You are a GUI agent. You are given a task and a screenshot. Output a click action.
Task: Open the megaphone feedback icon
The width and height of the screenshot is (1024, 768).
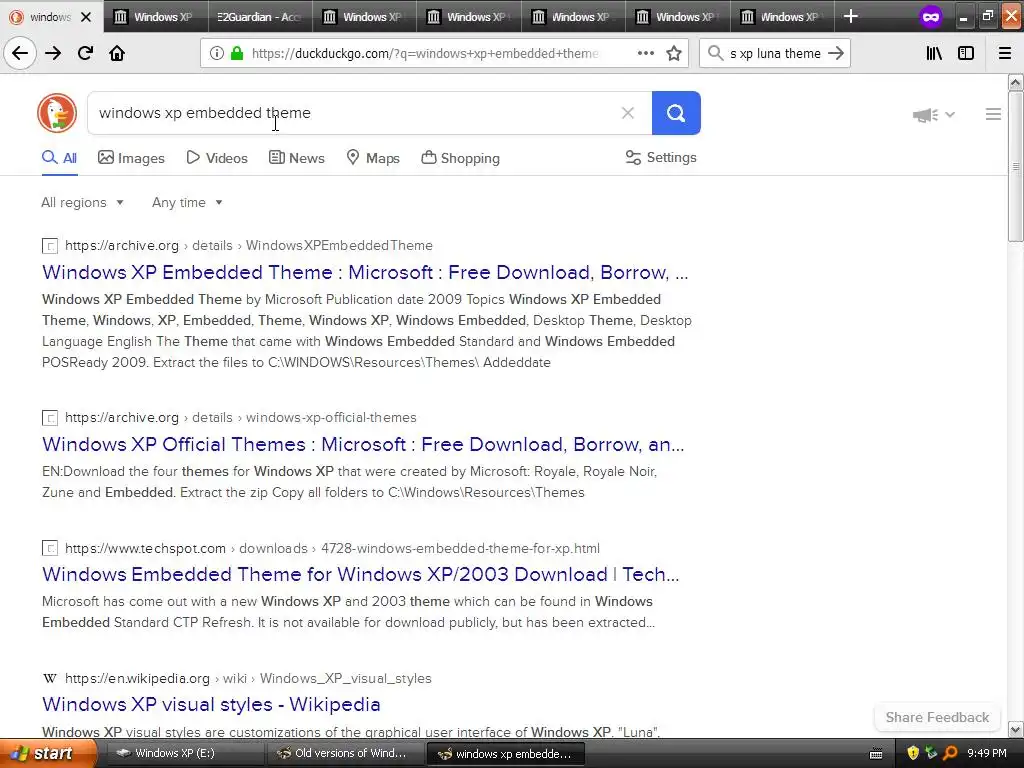click(925, 115)
